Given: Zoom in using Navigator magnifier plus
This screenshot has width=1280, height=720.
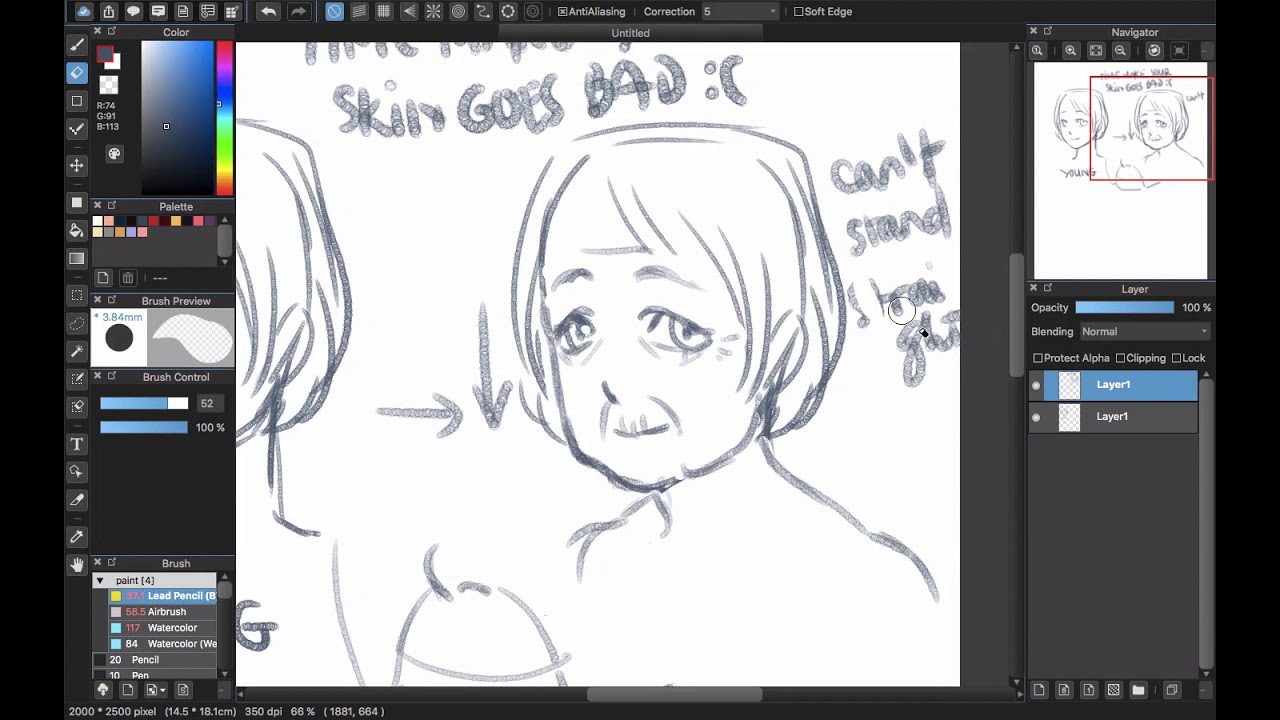Looking at the screenshot, I should click(x=1071, y=50).
